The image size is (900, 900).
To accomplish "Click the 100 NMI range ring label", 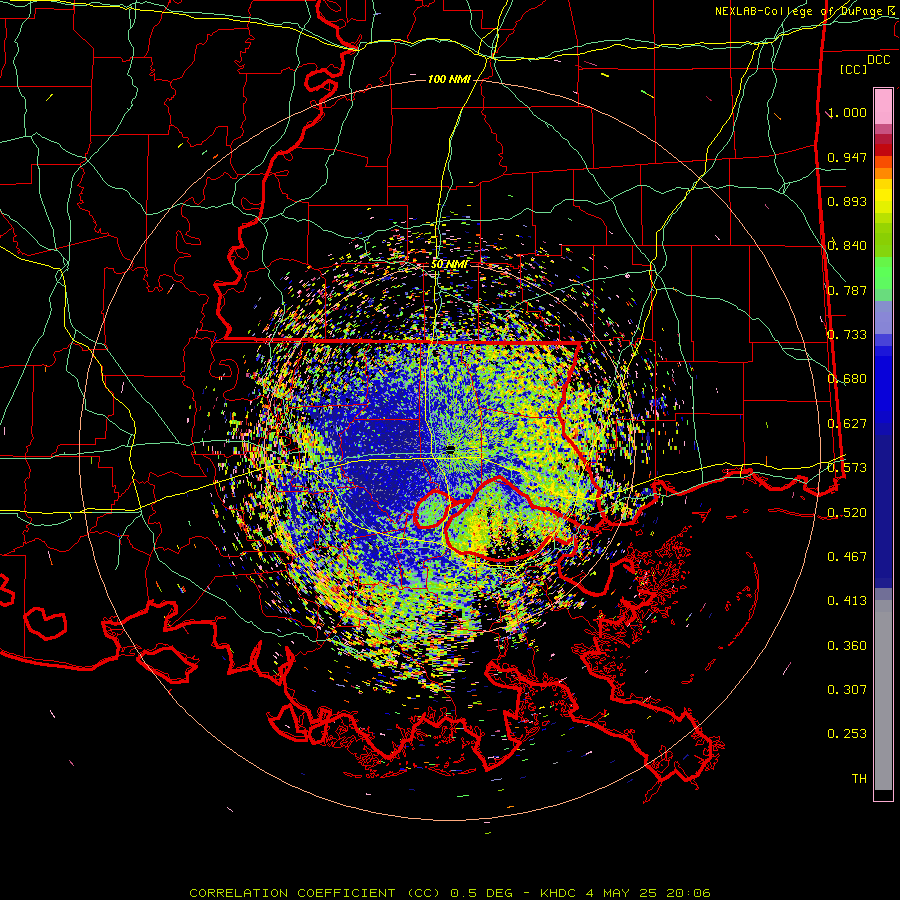I will click(449, 79).
